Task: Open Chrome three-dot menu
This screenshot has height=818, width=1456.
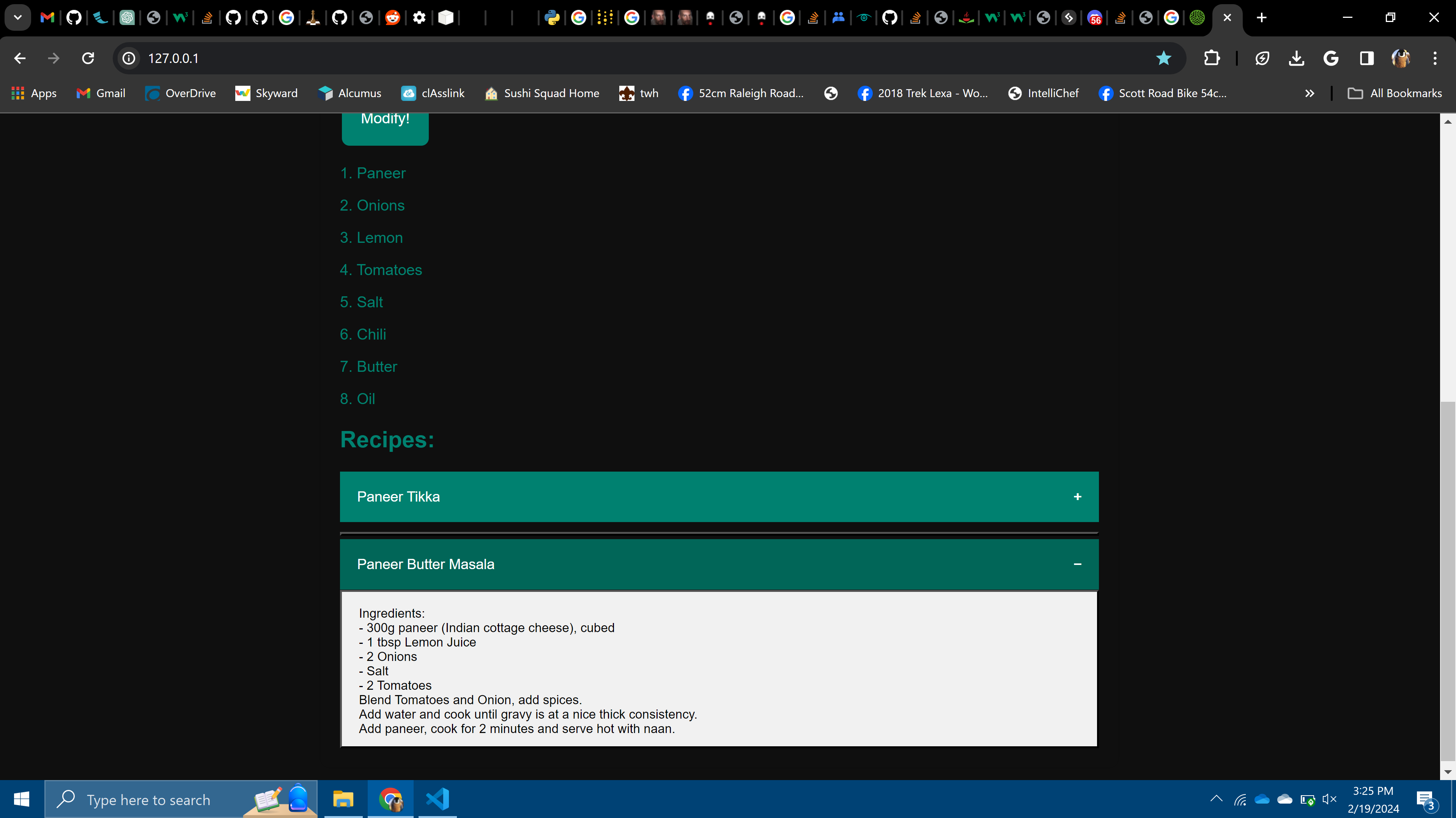Action: coord(1434,58)
